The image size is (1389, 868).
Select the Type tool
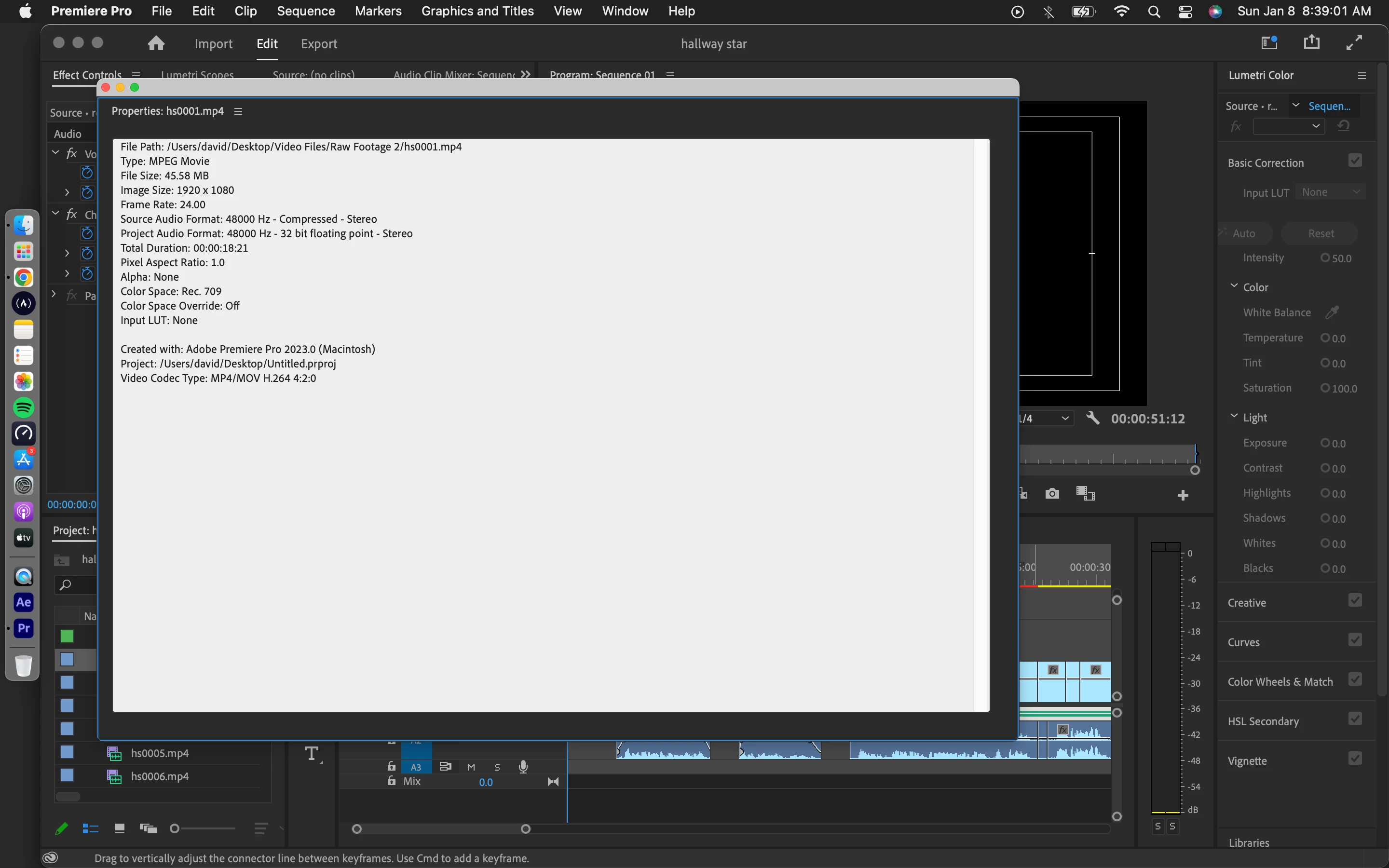click(x=312, y=754)
